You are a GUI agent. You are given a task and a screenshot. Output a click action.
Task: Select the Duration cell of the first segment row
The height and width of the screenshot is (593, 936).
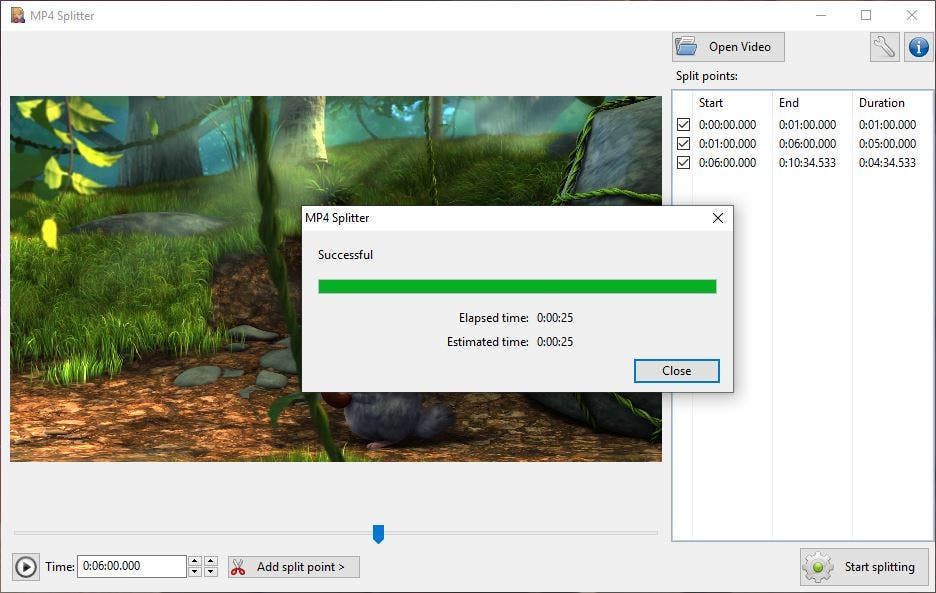[887, 125]
